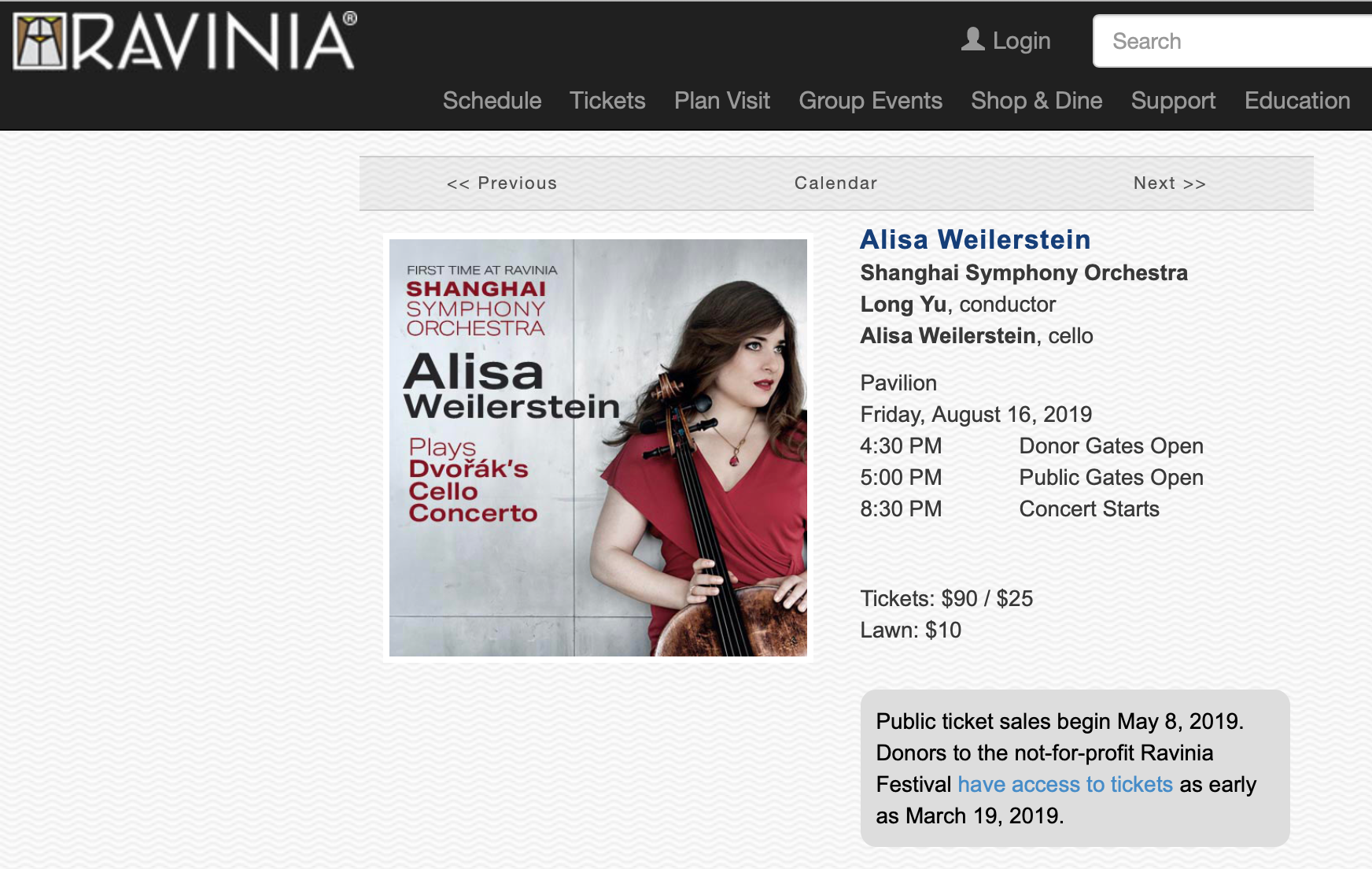Screen dimensions: 1372x869
Task: Open the Tickets menu
Action: 607,101
